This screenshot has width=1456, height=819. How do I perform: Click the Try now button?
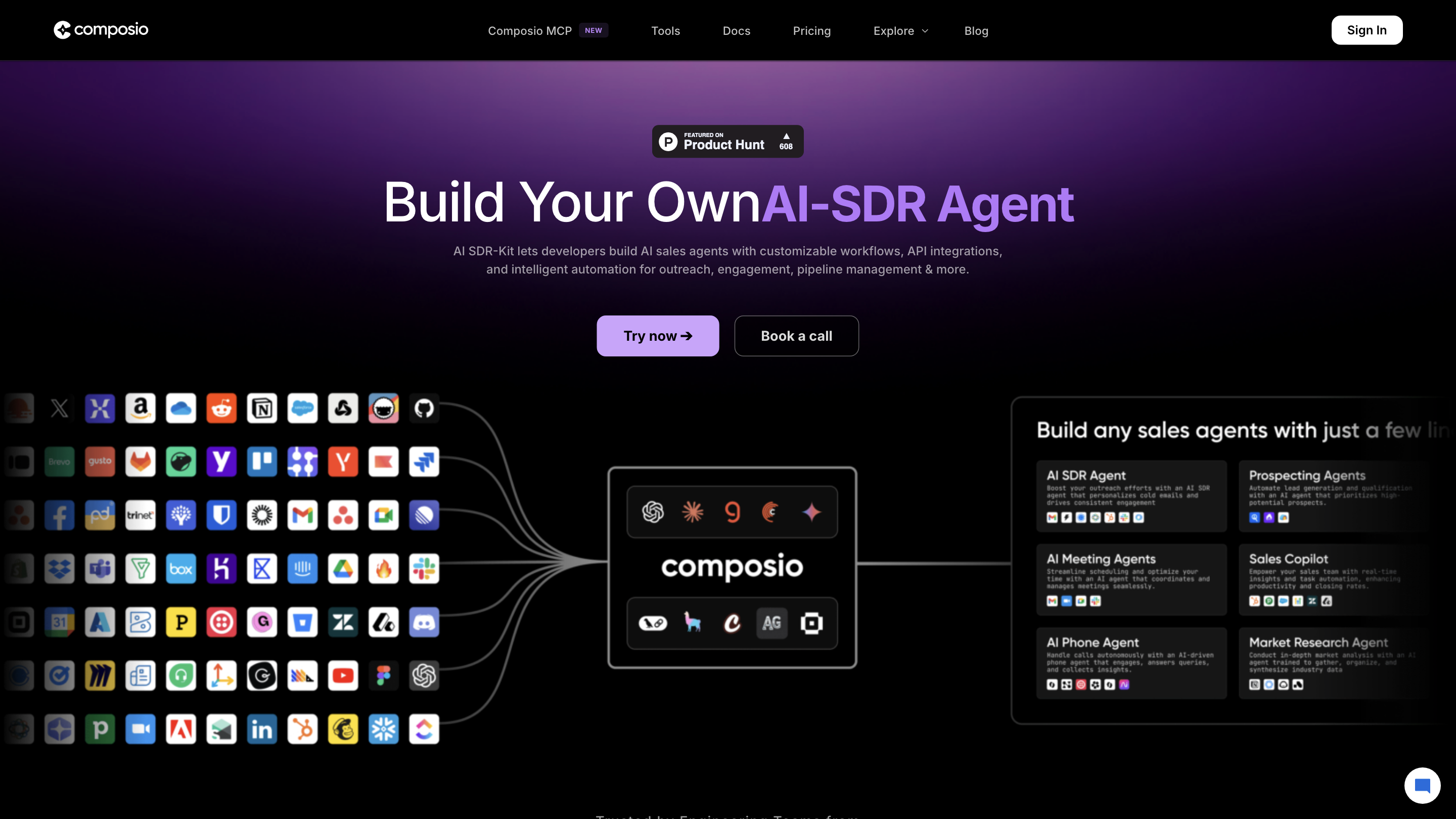[657, 335]
